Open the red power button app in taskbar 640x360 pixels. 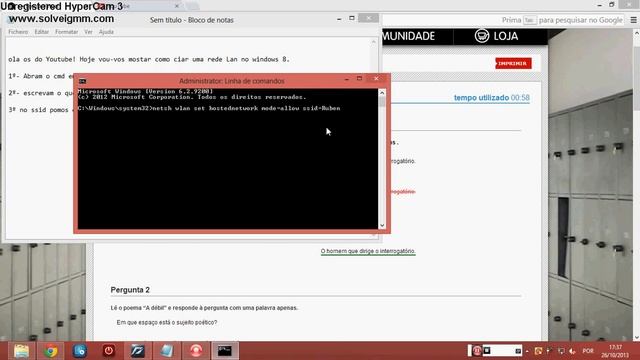point(109,351)
